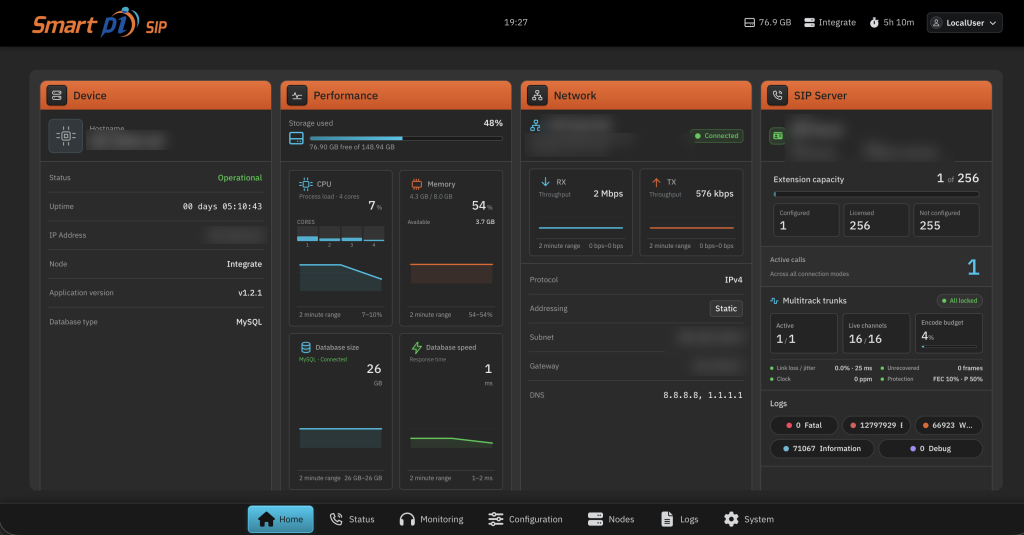Click the 0 Debug log pill
Screen dimensions: 1024x535
(931, 449)
